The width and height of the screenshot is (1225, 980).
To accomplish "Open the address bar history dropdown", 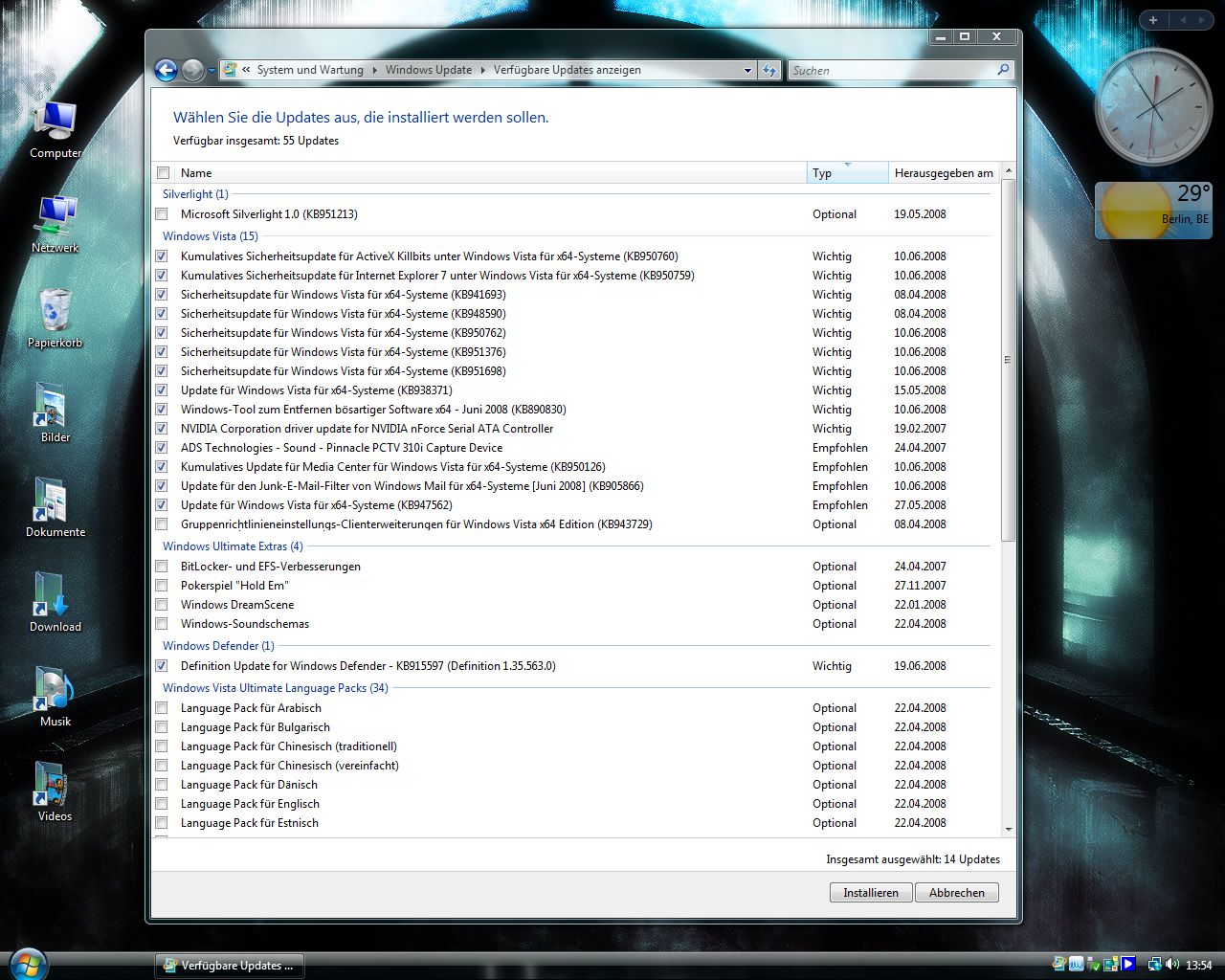I will click(x=747, y=70).
